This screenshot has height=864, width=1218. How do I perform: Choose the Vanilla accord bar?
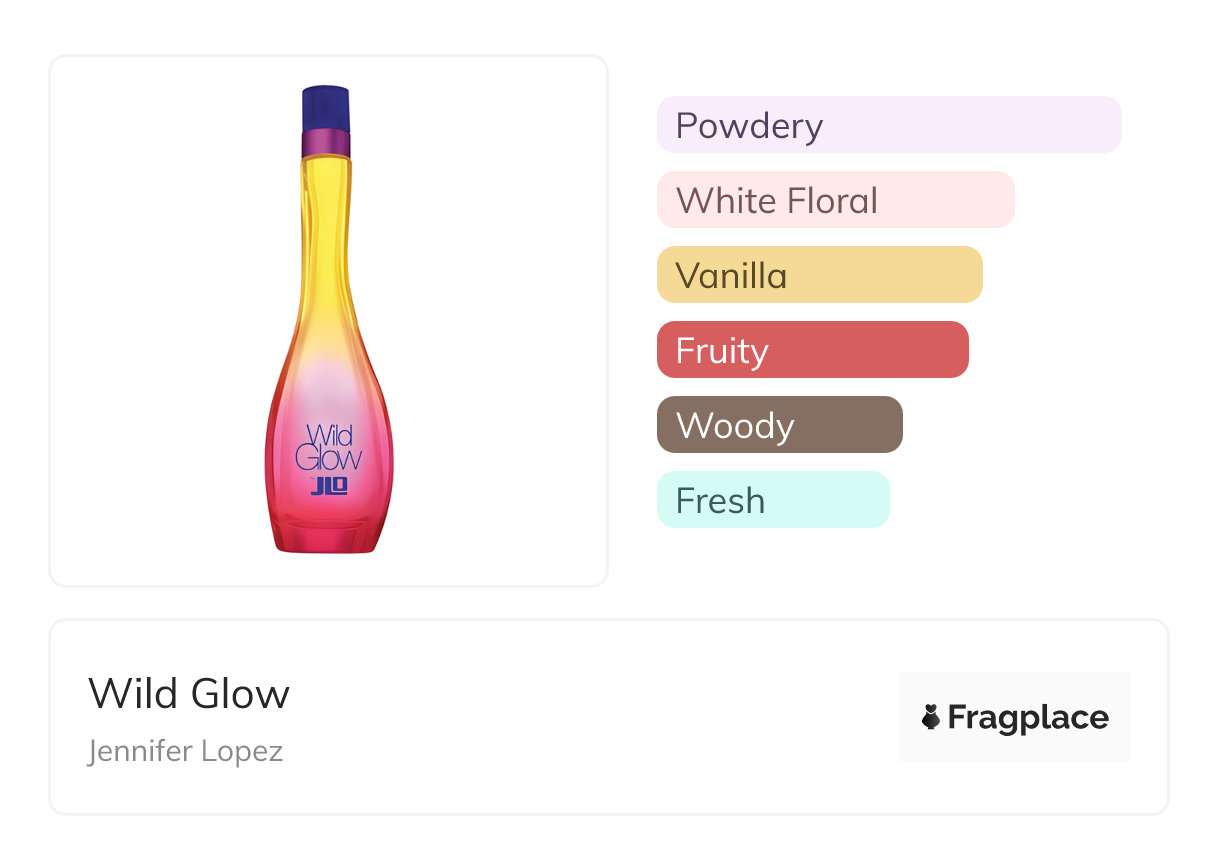819,275
